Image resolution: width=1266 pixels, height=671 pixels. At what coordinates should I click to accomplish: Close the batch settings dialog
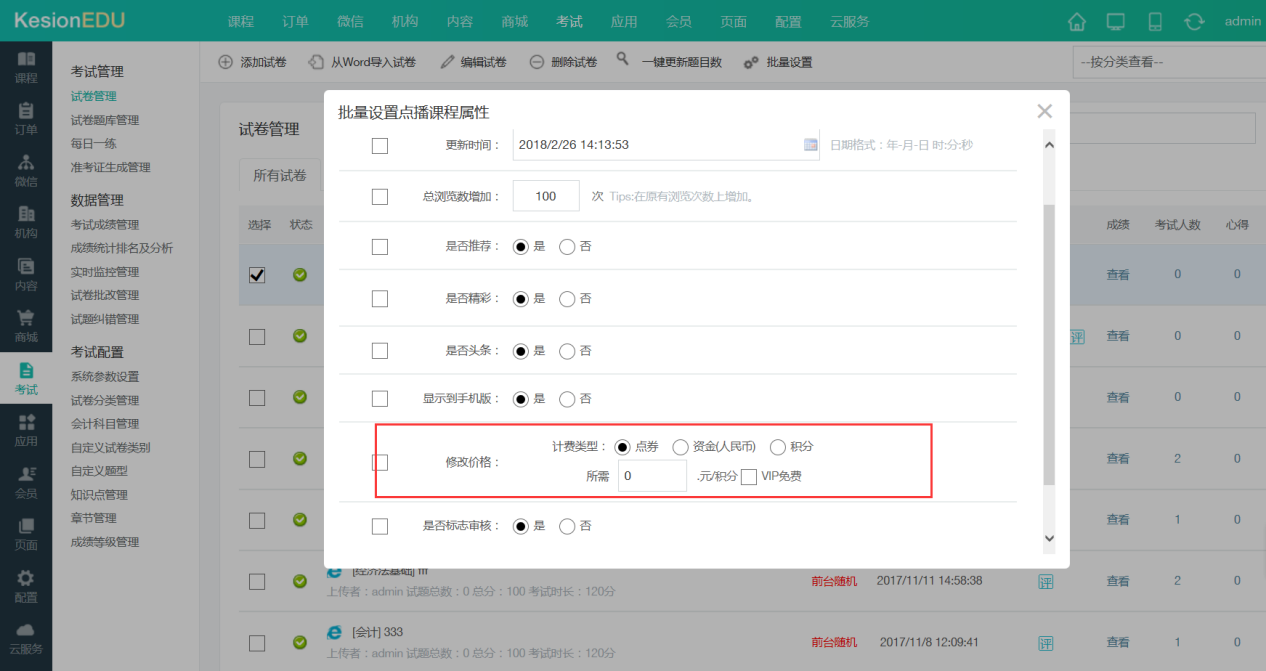tap(1044, 112)
